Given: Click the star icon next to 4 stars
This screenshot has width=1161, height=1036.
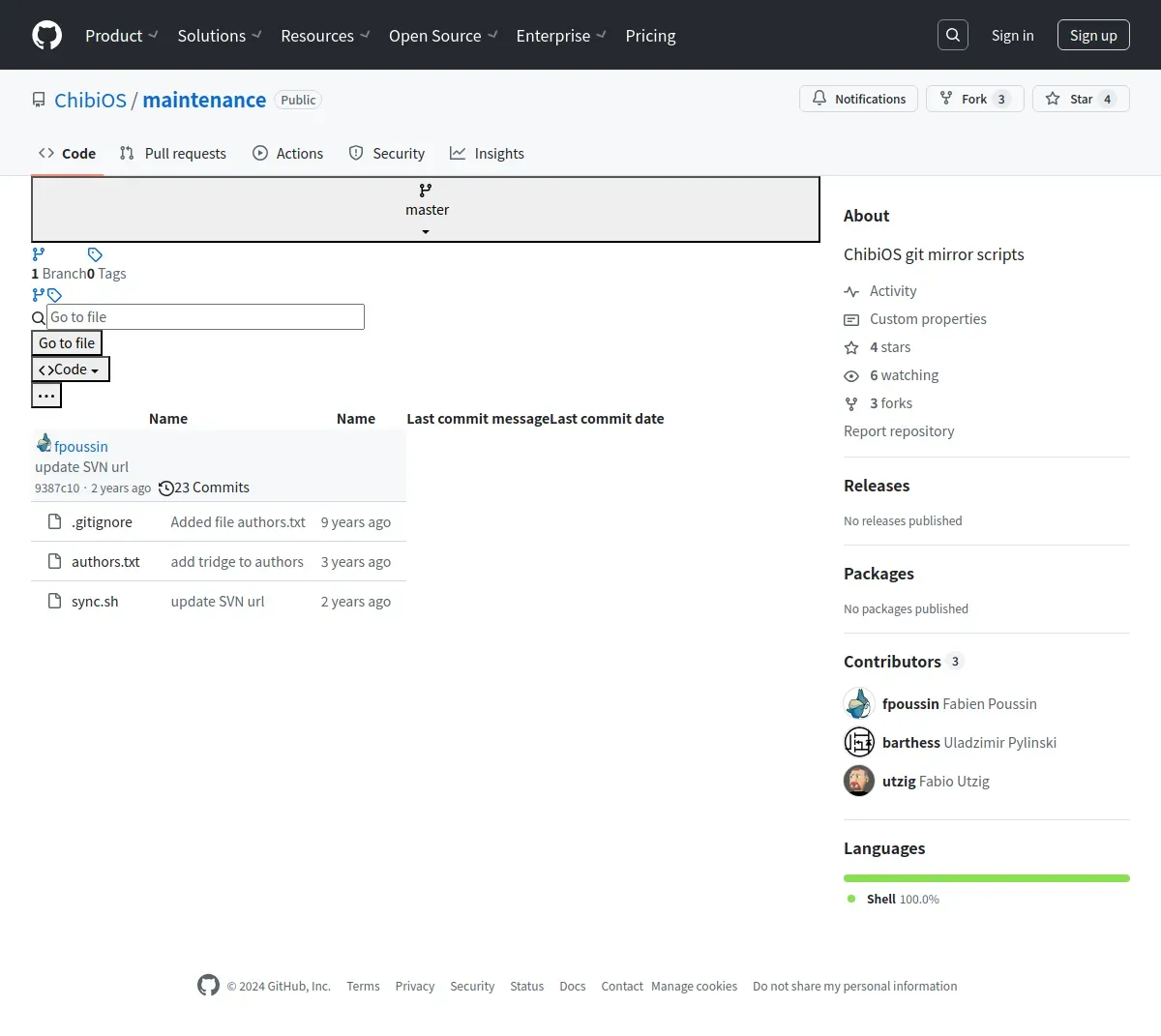Looking at the screenshot, I should [x=851, y=347].
